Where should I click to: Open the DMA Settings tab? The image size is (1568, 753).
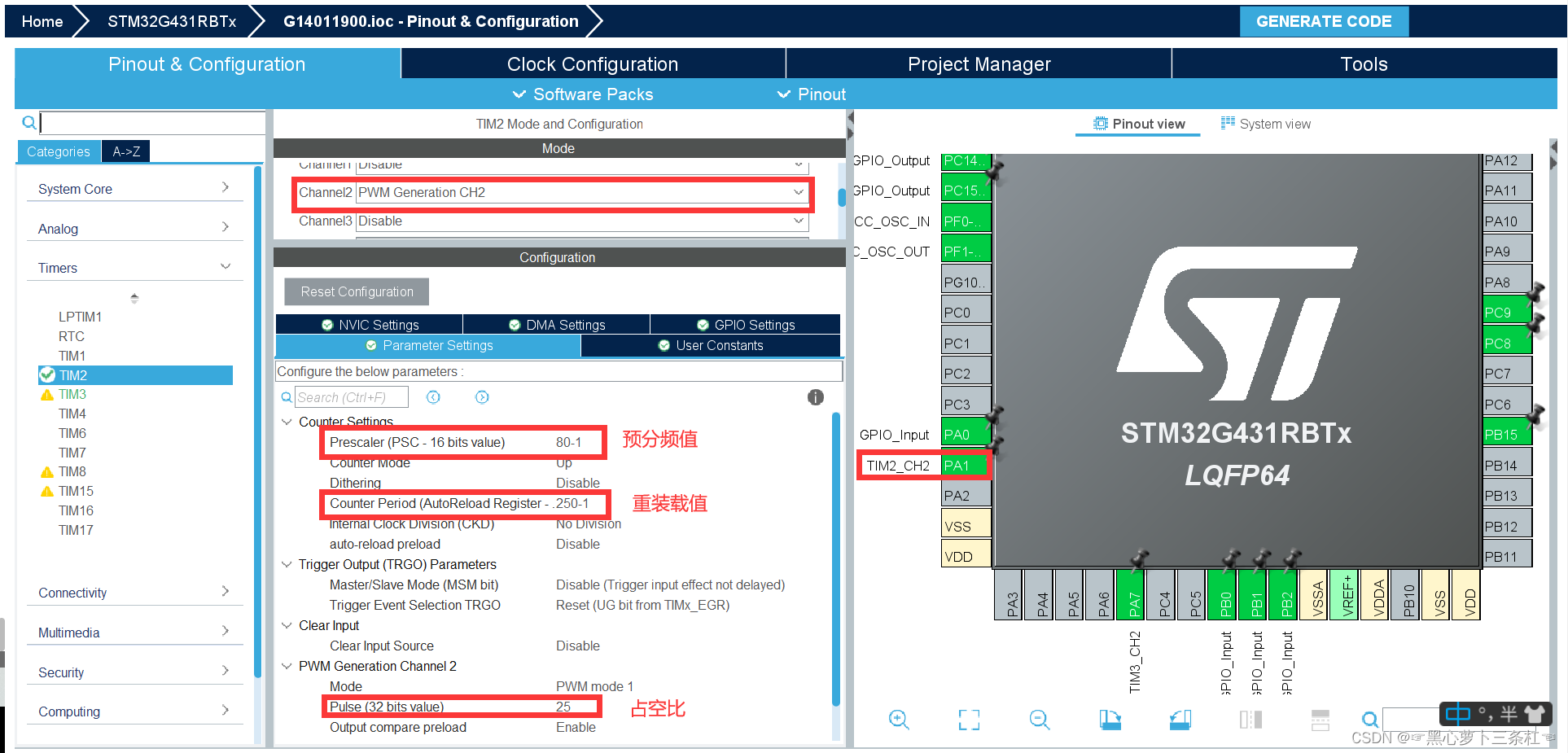pos(557,325)
